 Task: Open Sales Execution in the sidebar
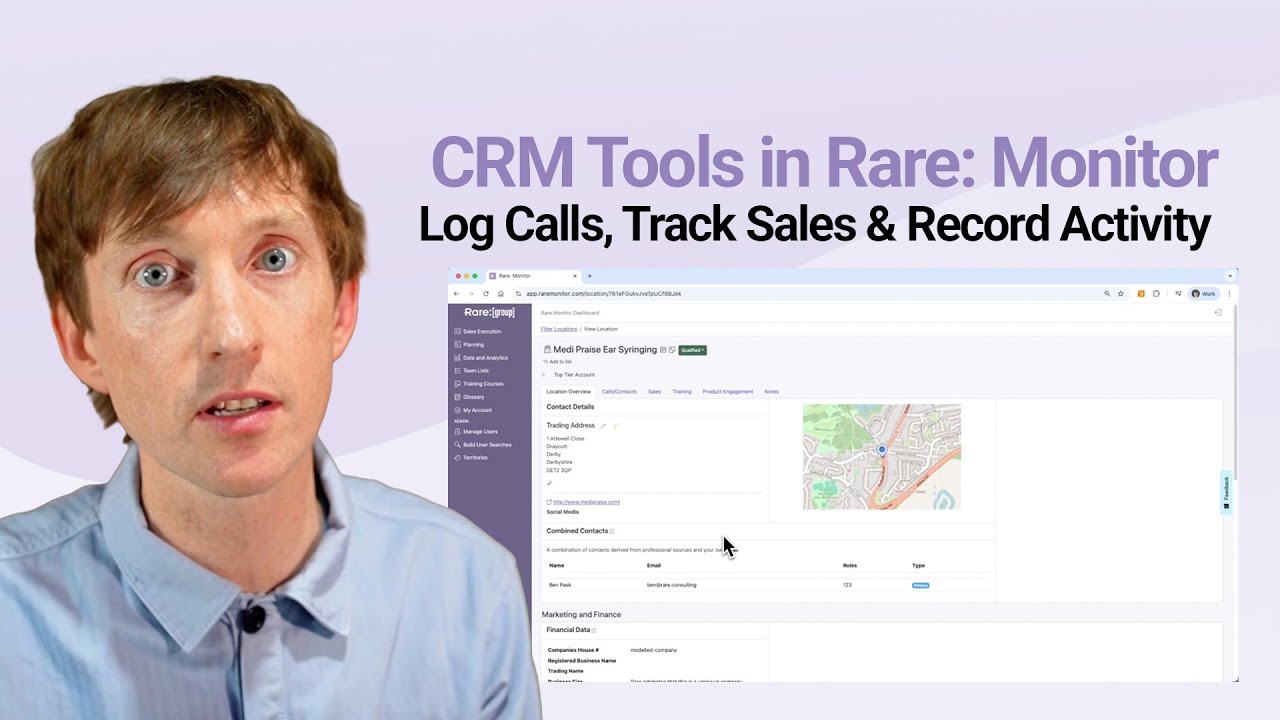click(x=482, y=331)
